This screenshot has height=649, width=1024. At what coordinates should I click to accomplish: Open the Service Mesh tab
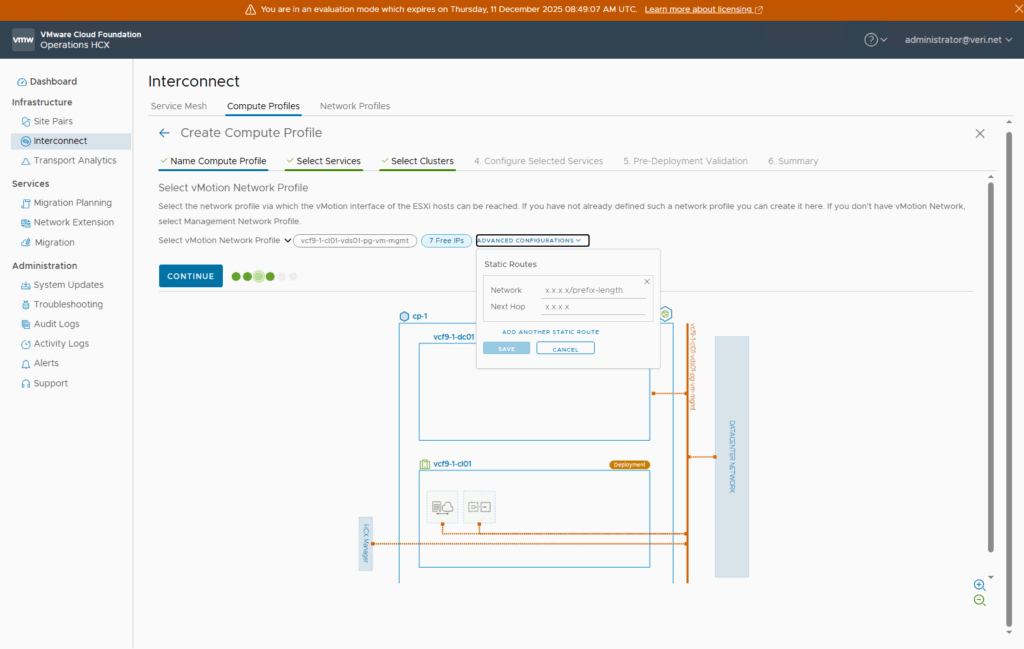pyautogui.click(x=178, y=106)
